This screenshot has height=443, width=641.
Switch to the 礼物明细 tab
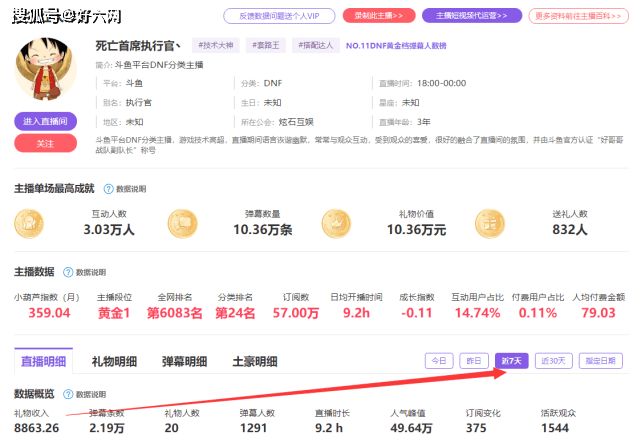(114, 361)
